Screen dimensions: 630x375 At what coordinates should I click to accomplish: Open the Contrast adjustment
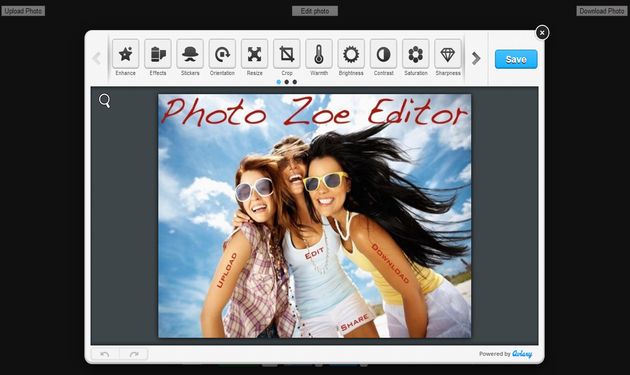click(383, 54)
